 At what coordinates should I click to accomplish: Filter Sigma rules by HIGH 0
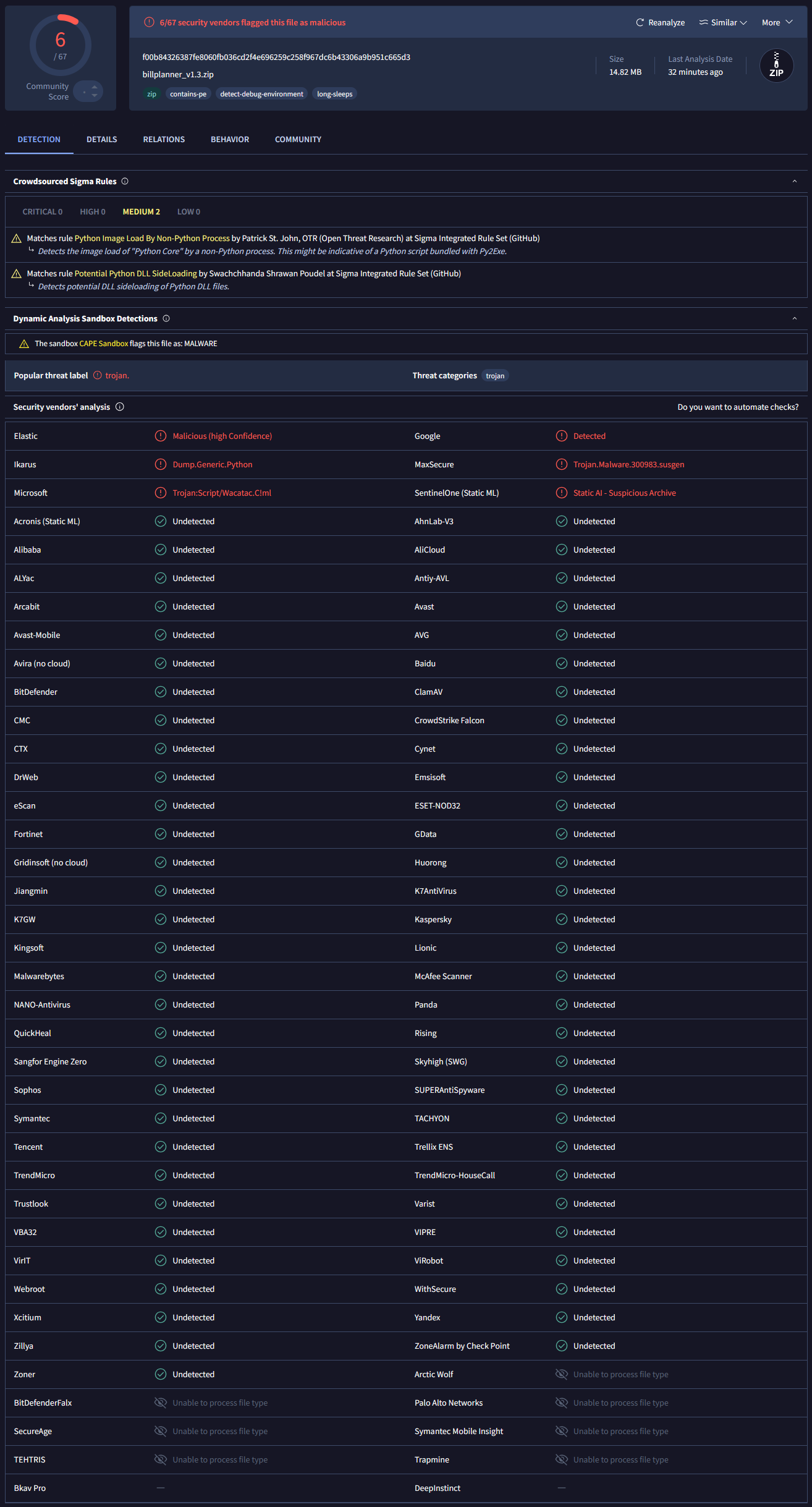(x=93, y=211)
